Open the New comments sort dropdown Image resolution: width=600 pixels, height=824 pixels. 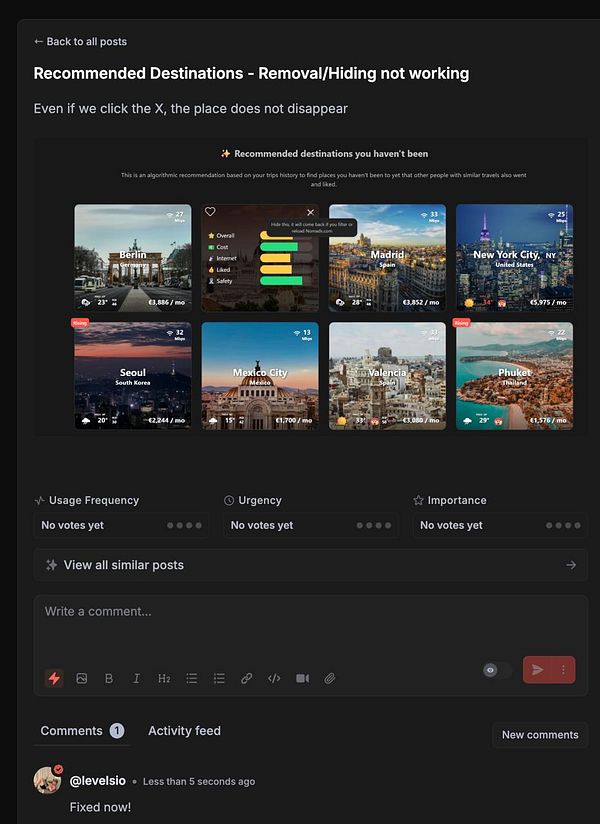540,735
